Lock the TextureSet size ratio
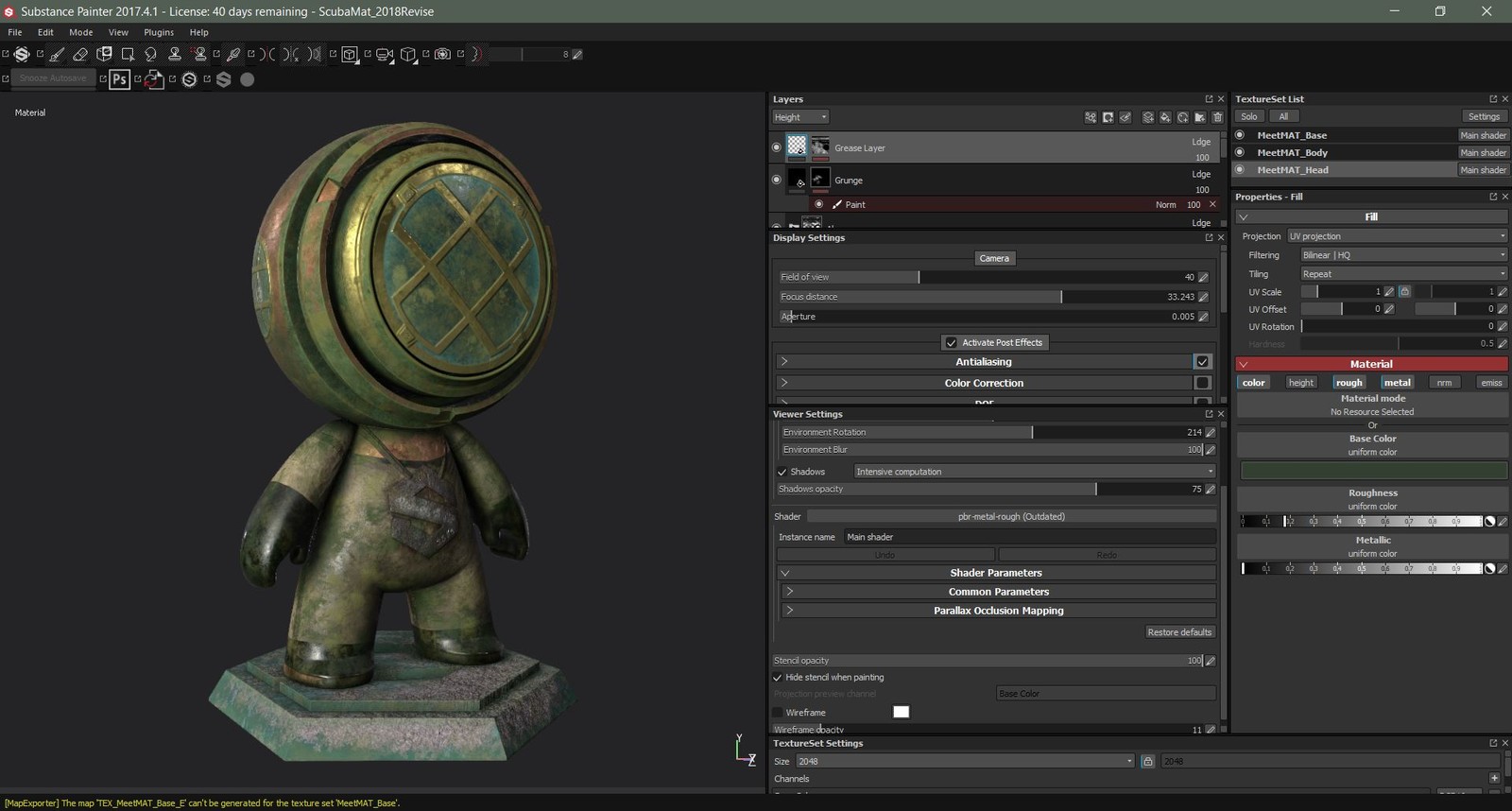This screenshot has height=811, width=1512. click(x=1147, y=761)
